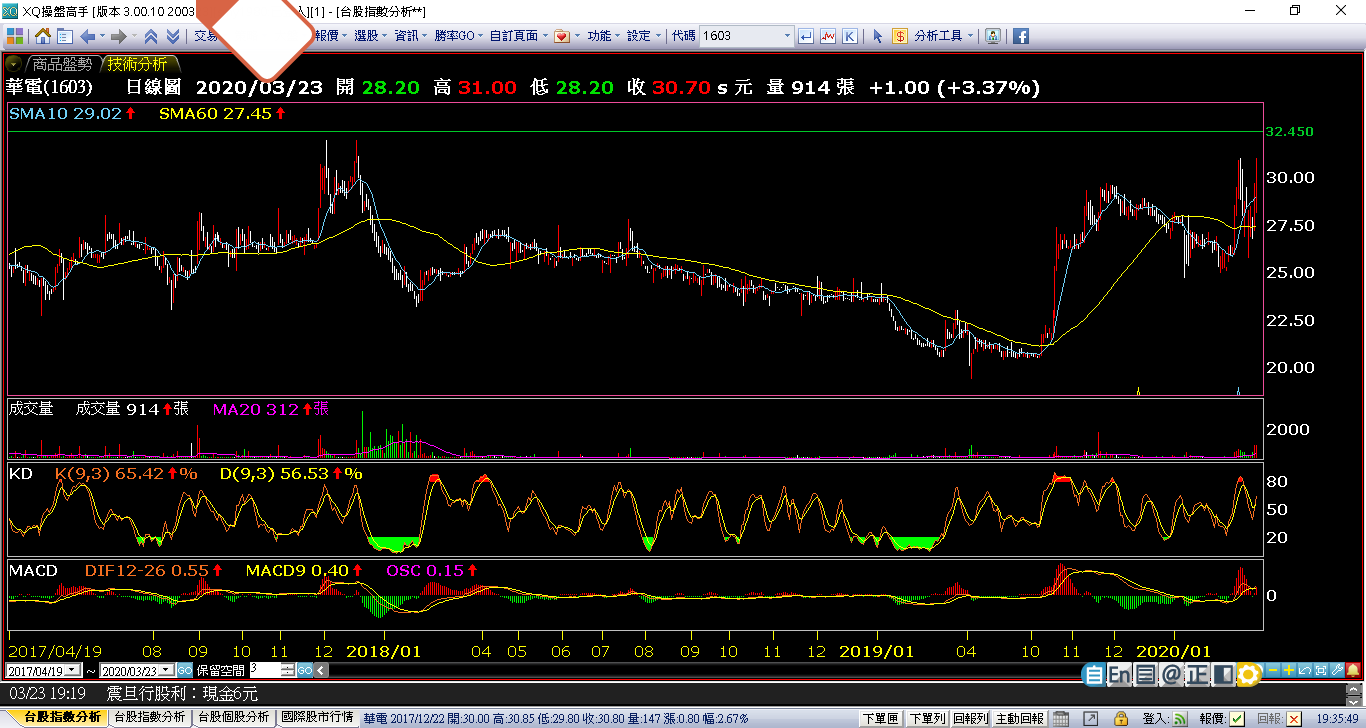Switch to the 商品盤勢 tab
The image size is (1366, 728).
61,64
